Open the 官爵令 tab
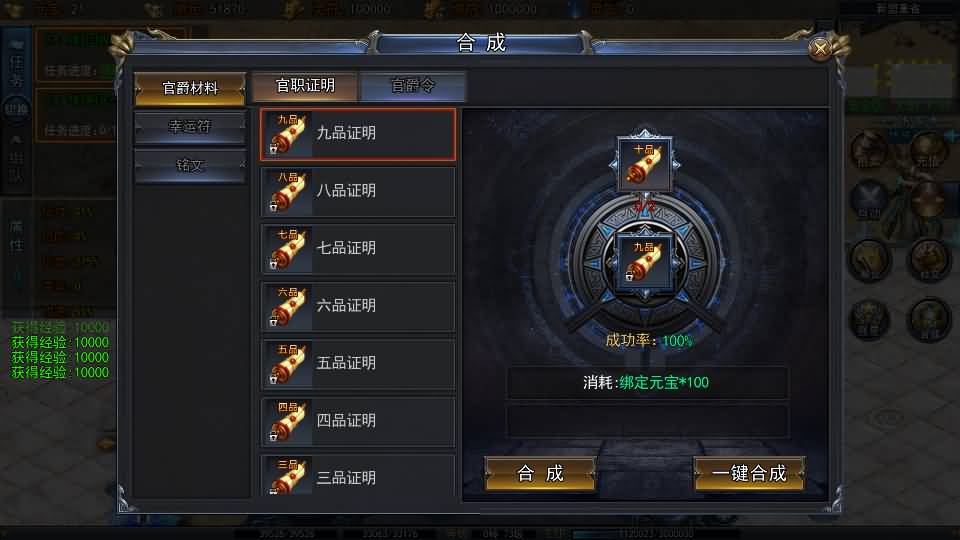This screenshot has height=540, width=960. pyautogui.click(x=413, y=86)
